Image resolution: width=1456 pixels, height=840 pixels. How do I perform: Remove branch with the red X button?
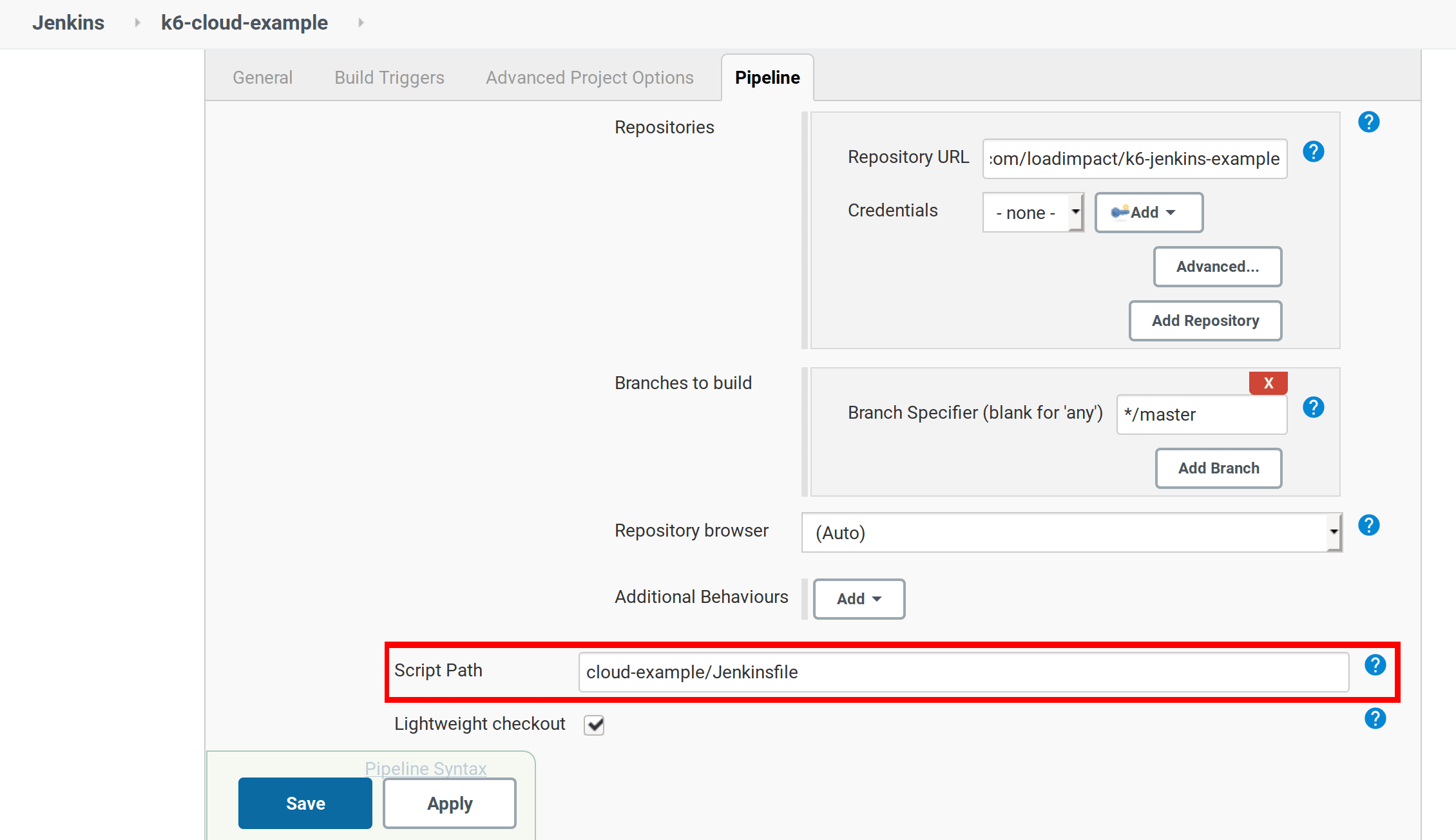pyautogui.click(x=1268, y=383)
